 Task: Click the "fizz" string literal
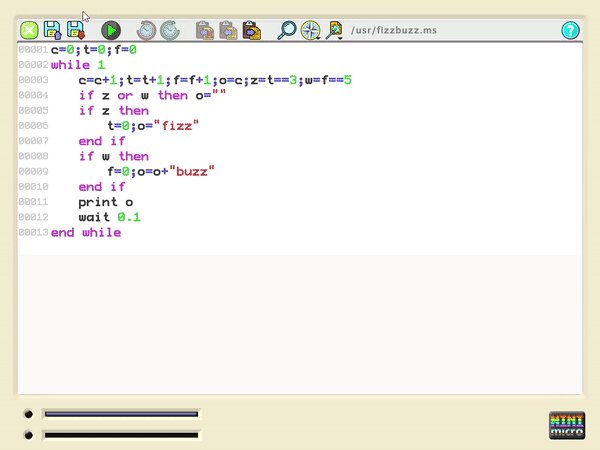(x=176, y=126)
